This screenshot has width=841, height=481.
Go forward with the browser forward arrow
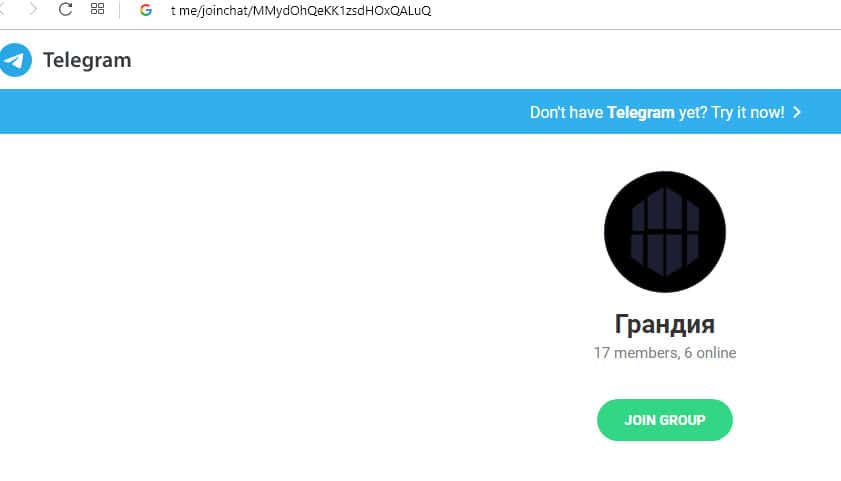tap(33, 9)
